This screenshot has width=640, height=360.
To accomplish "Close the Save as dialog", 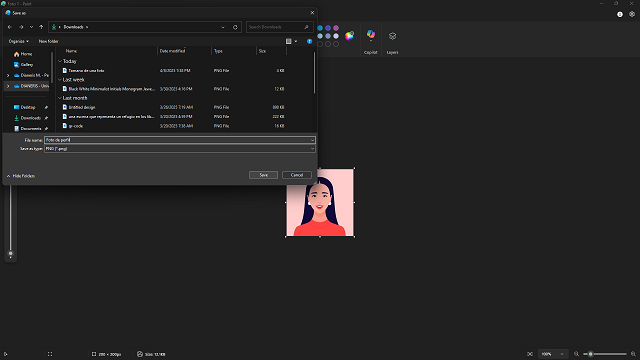I will click(312, 13).
